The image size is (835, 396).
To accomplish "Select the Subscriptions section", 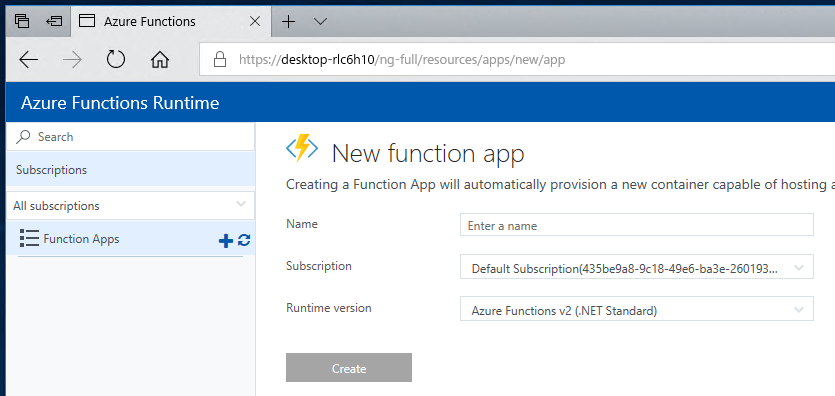I will pos(130,170).
